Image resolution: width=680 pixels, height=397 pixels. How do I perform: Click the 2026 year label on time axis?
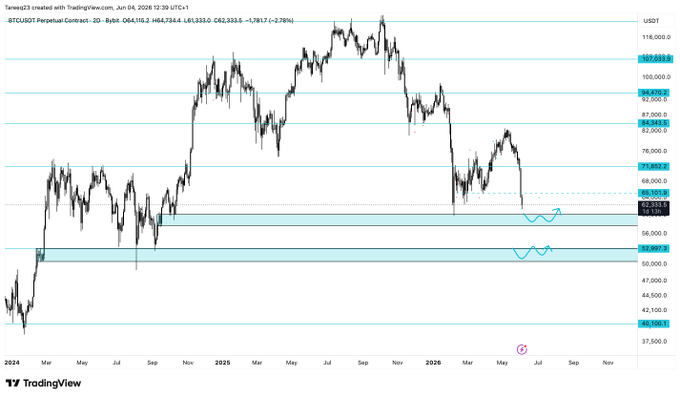click(x=433, y=363)
